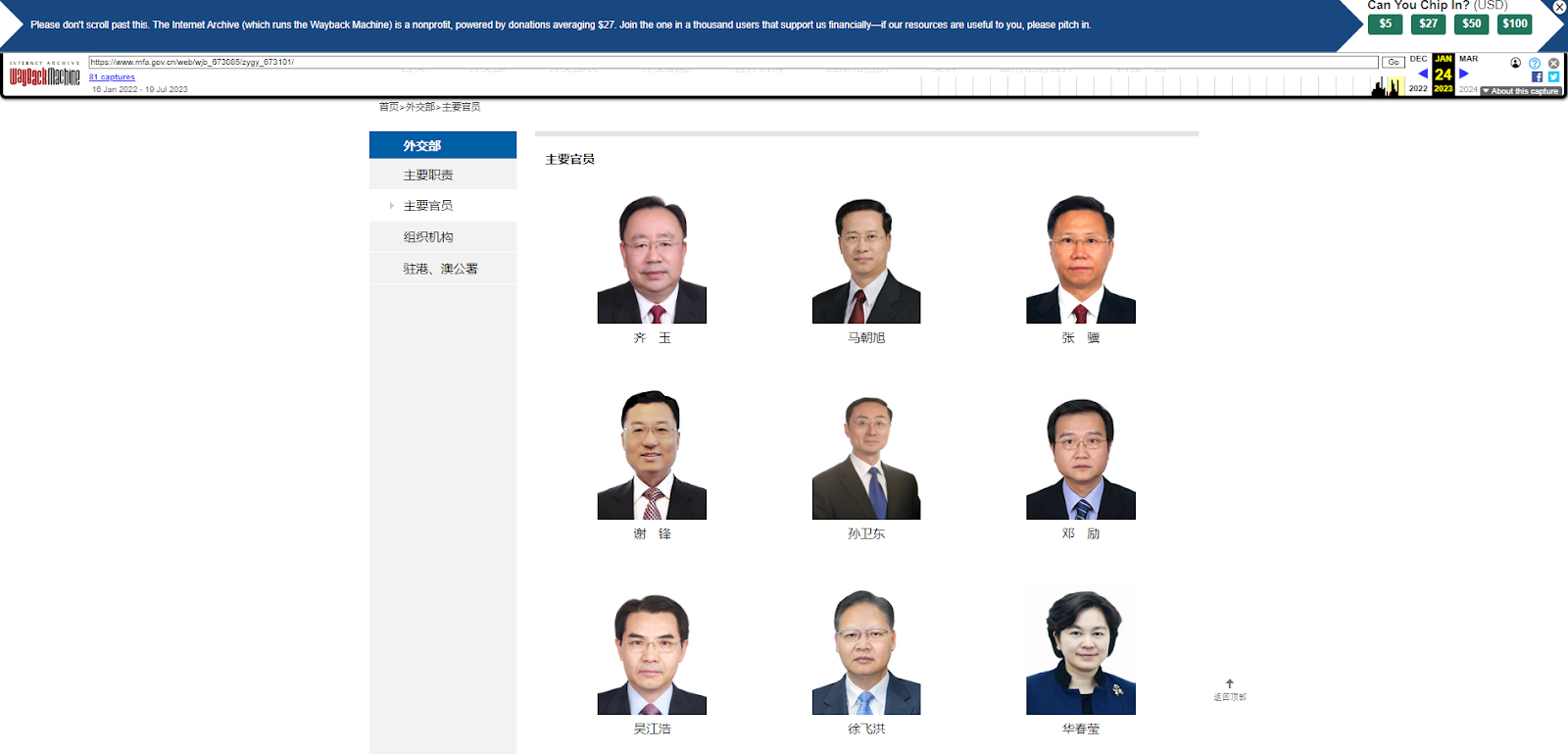Select the 外交部 sidebar header
The width and height of the screenshot is (1568, 754).
[443, 145]
